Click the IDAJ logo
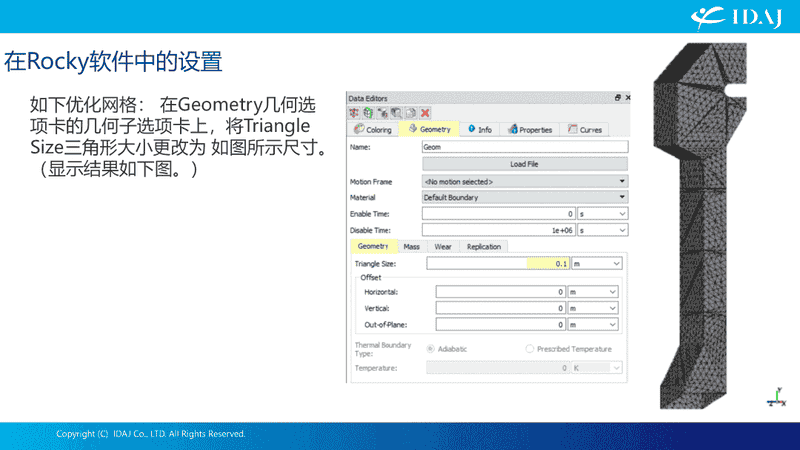Image resolution: width=800 pixels, height=450 pixels. (736, 17)
